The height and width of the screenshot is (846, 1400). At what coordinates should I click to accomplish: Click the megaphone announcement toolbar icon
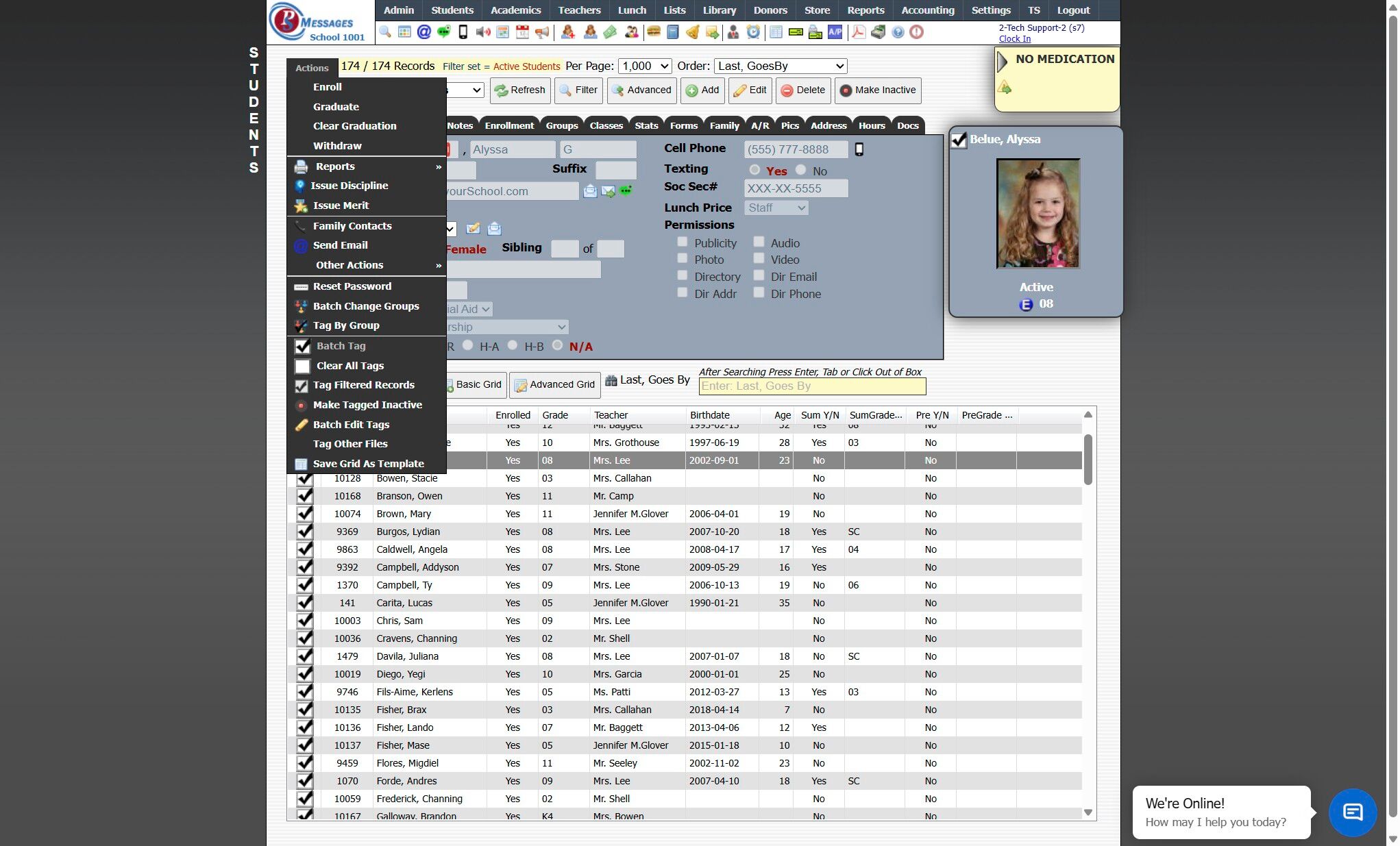pyautogui.click(x=542, y=32)
